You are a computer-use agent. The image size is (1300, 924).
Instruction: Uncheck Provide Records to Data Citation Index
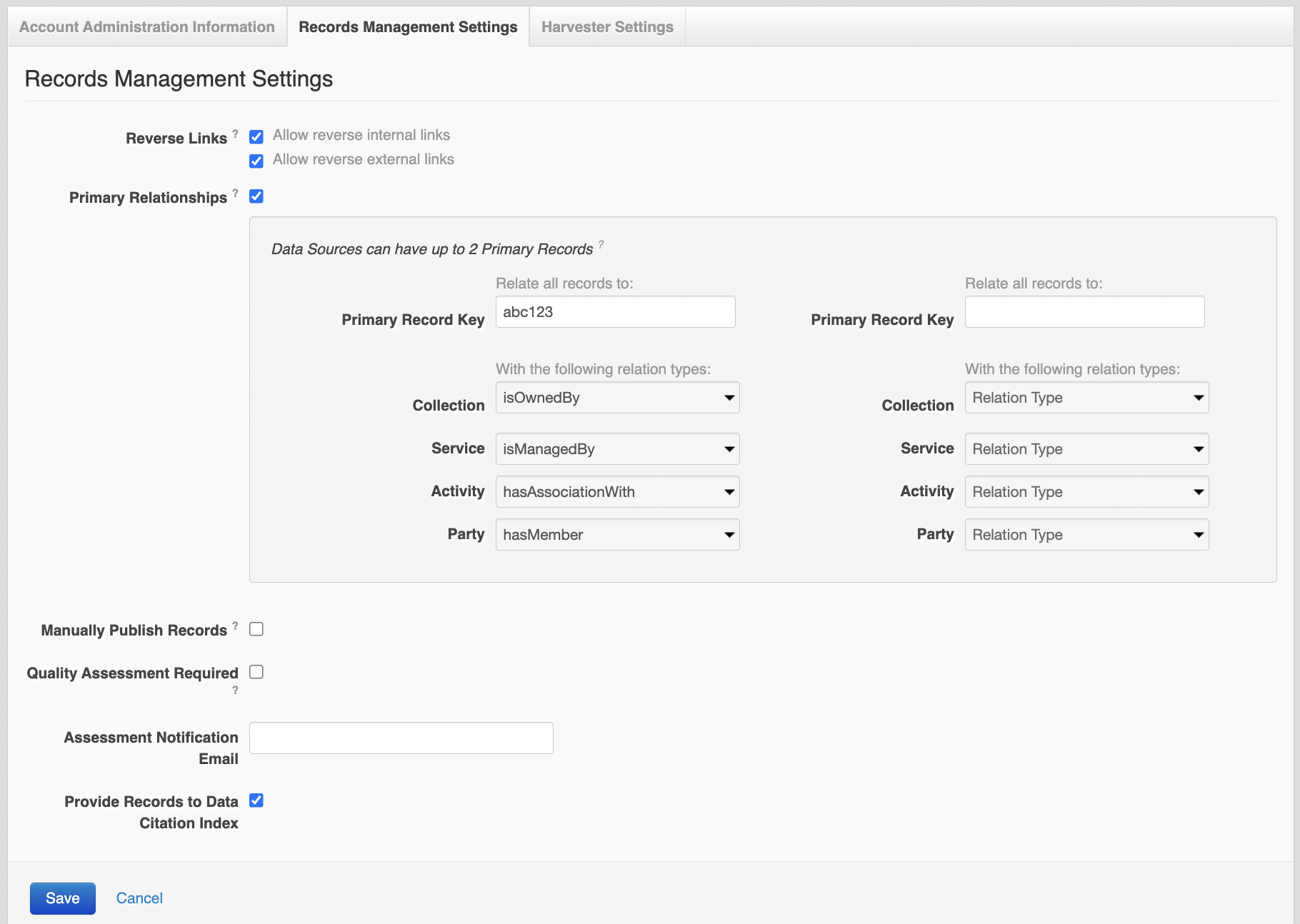(x=256, y=800)
